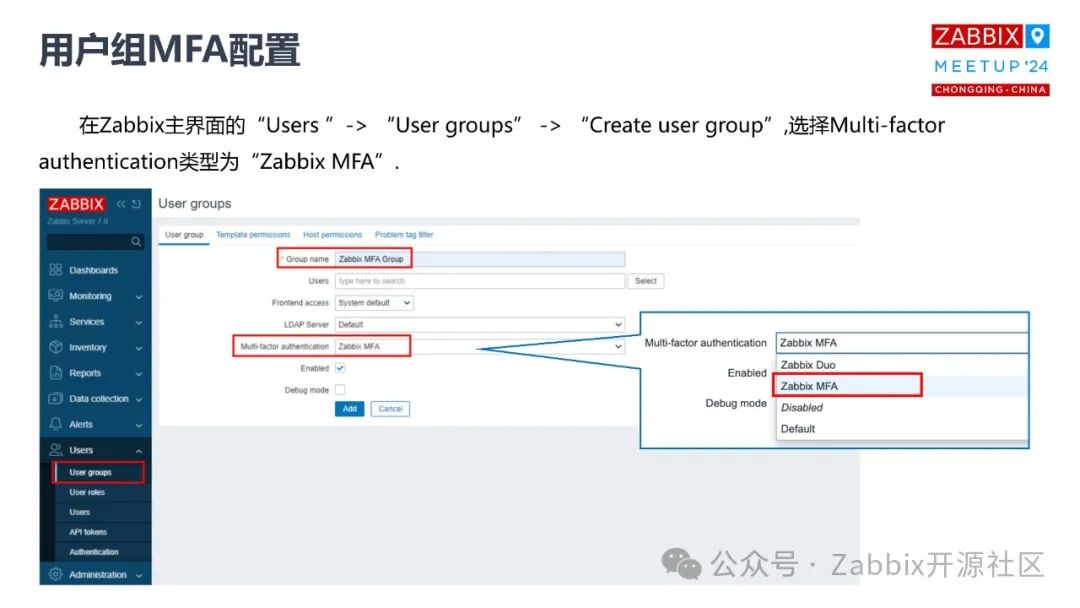Expand the Services menu chevron
1080x608 pixels.
(139, 322)
